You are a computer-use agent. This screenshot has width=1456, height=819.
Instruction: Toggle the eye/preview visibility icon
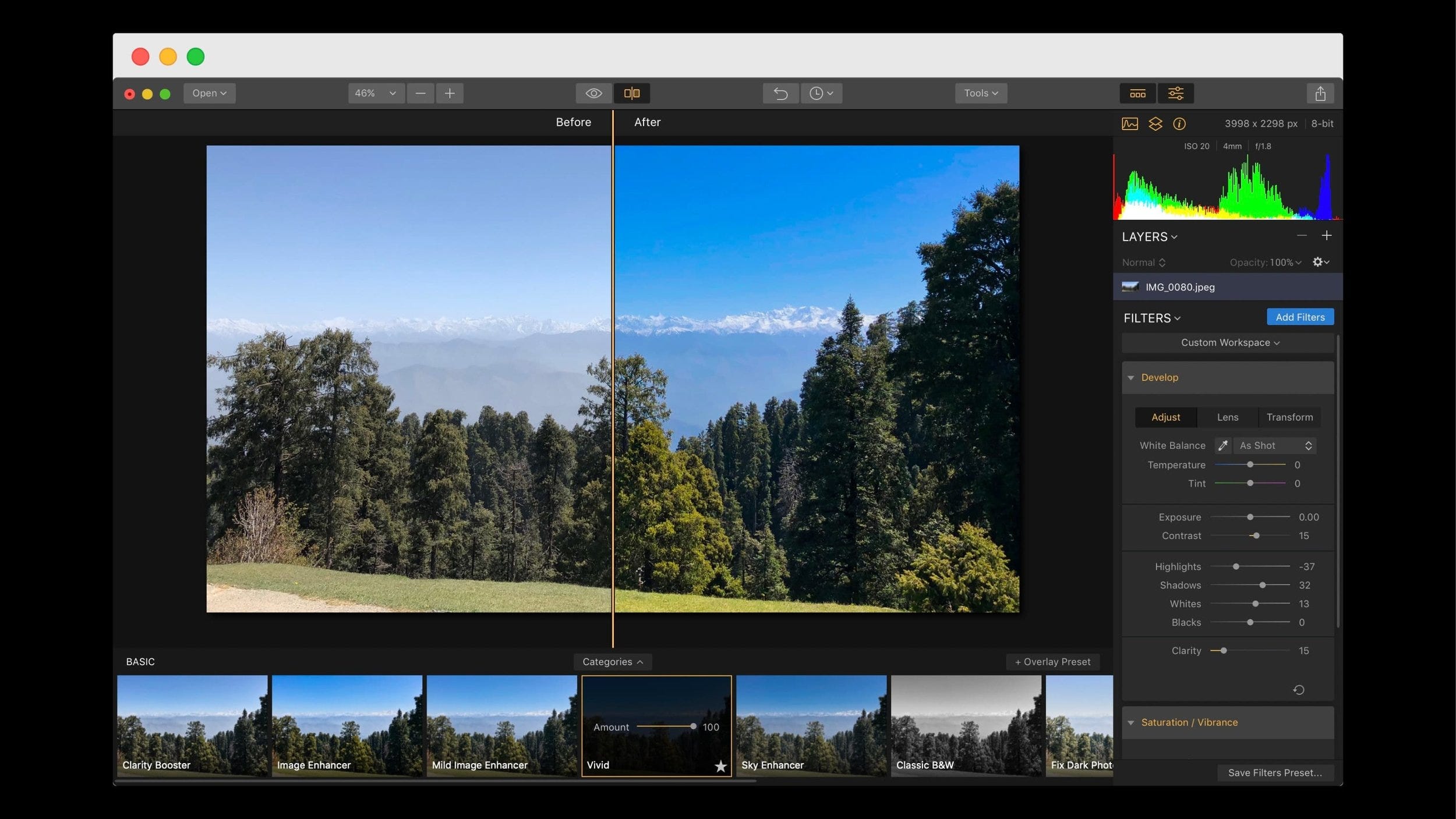(594, 93)
